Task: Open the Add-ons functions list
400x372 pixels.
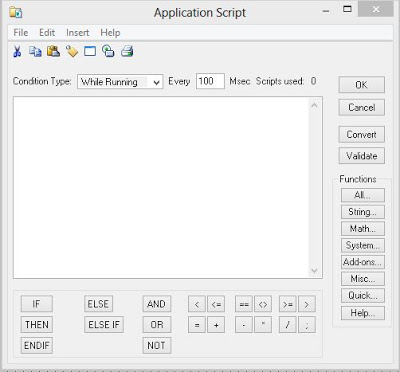Action: pyautogui.click(x=363, y=262)
